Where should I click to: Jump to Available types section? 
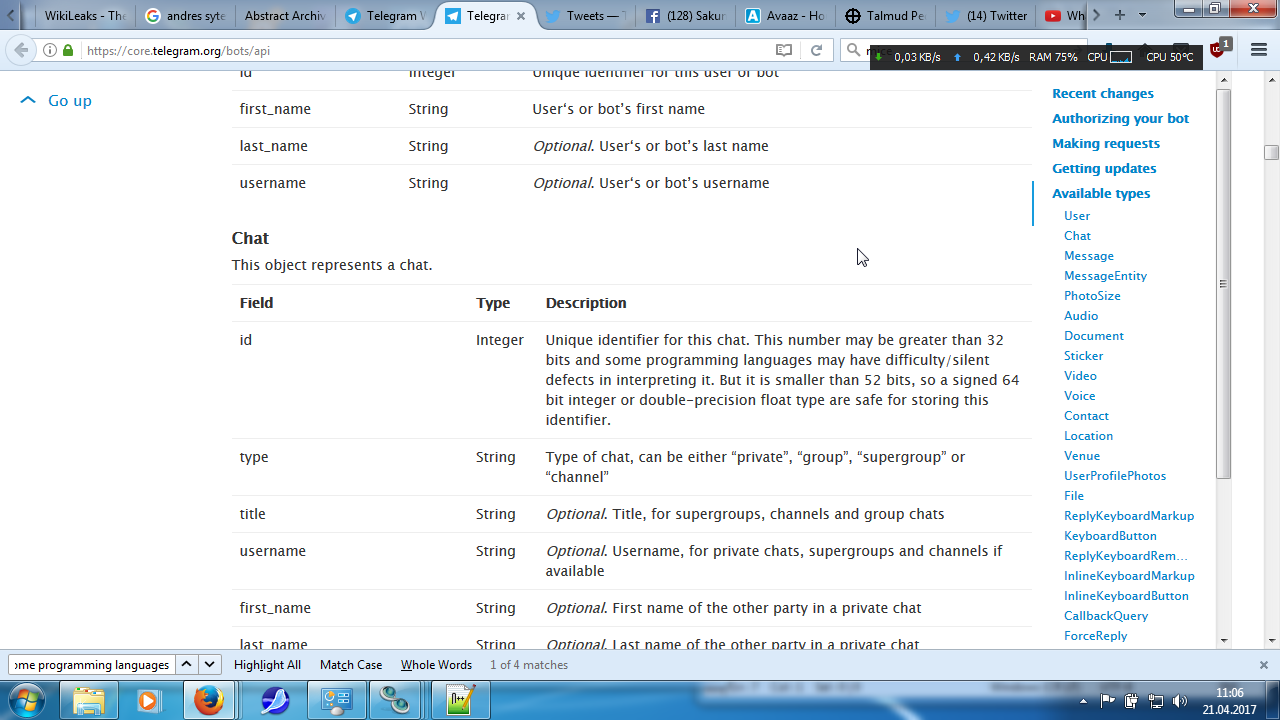pyautogui.click(x=1101, y=193)
